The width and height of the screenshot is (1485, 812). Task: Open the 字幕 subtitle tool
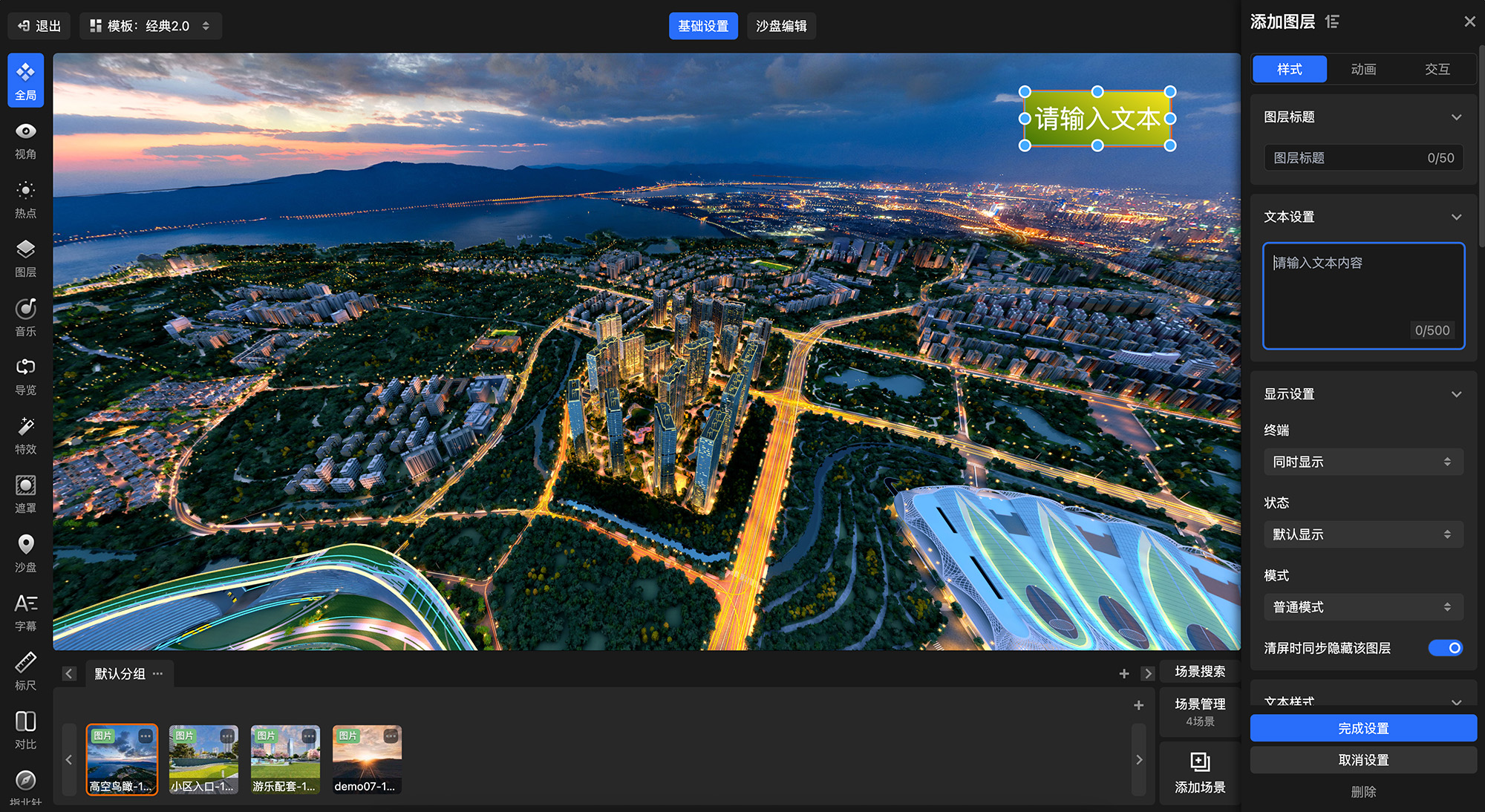tap(25, 612)
